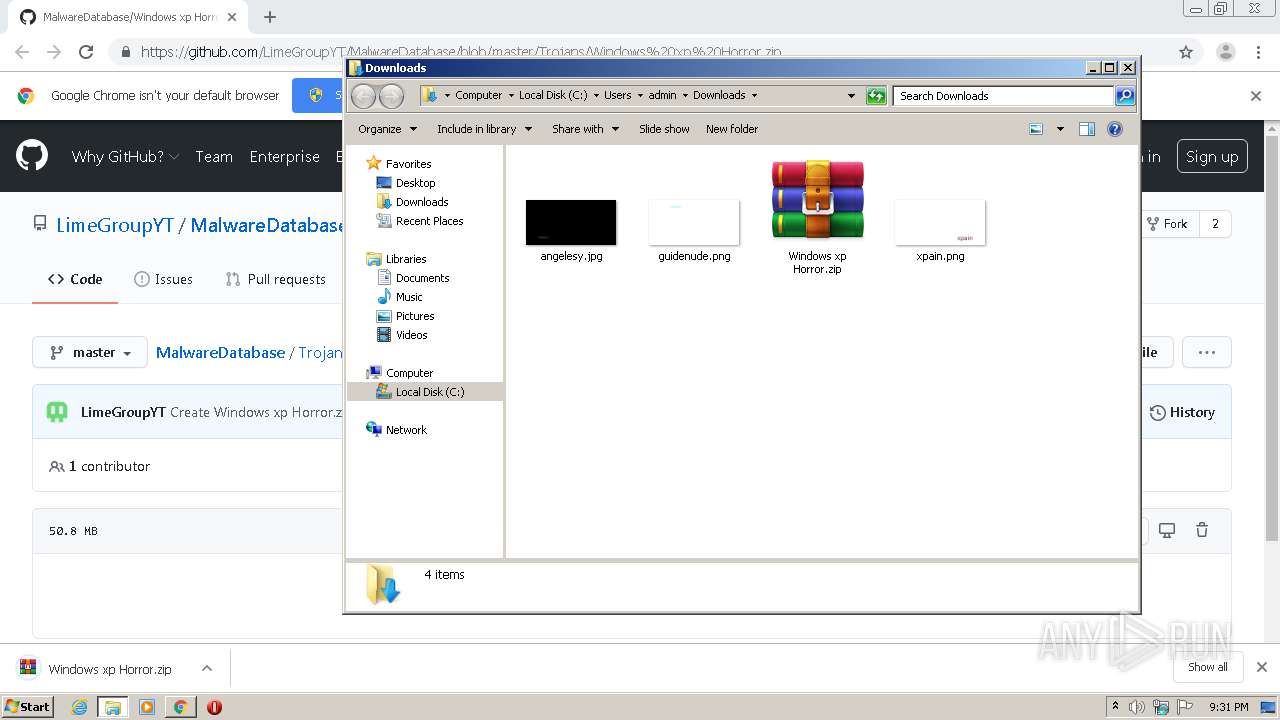Open the Why GitHub? menu
This screenshot has width=1280, height=720.
(125, 157)
